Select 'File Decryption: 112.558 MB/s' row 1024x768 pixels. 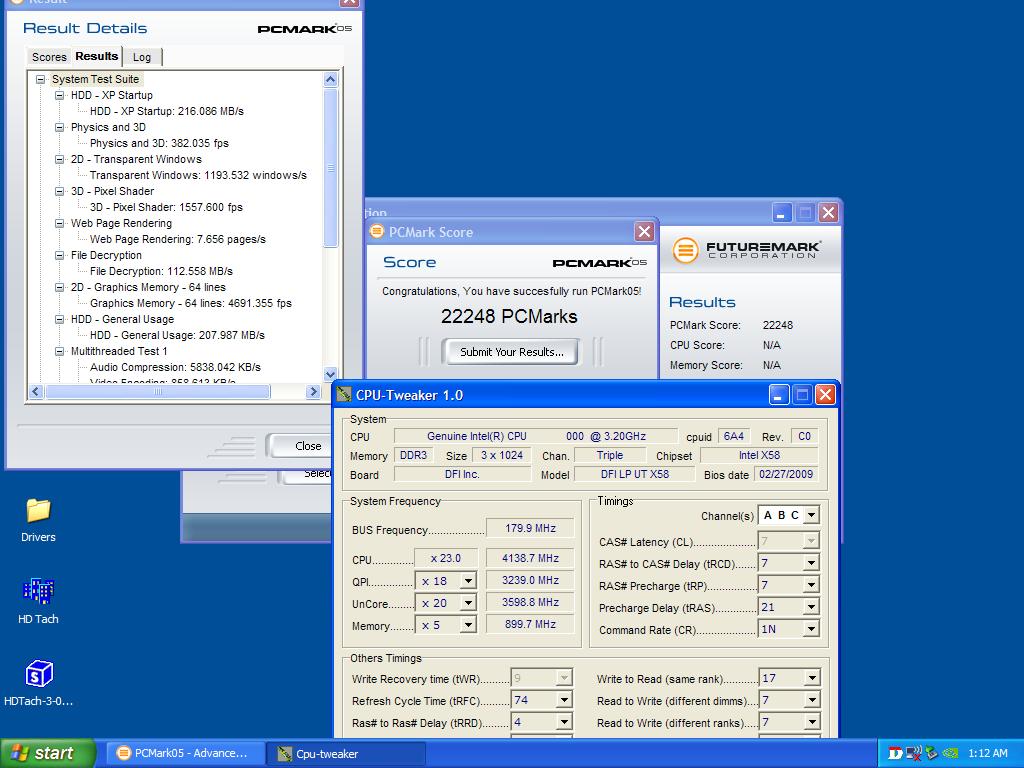(161, 271)
